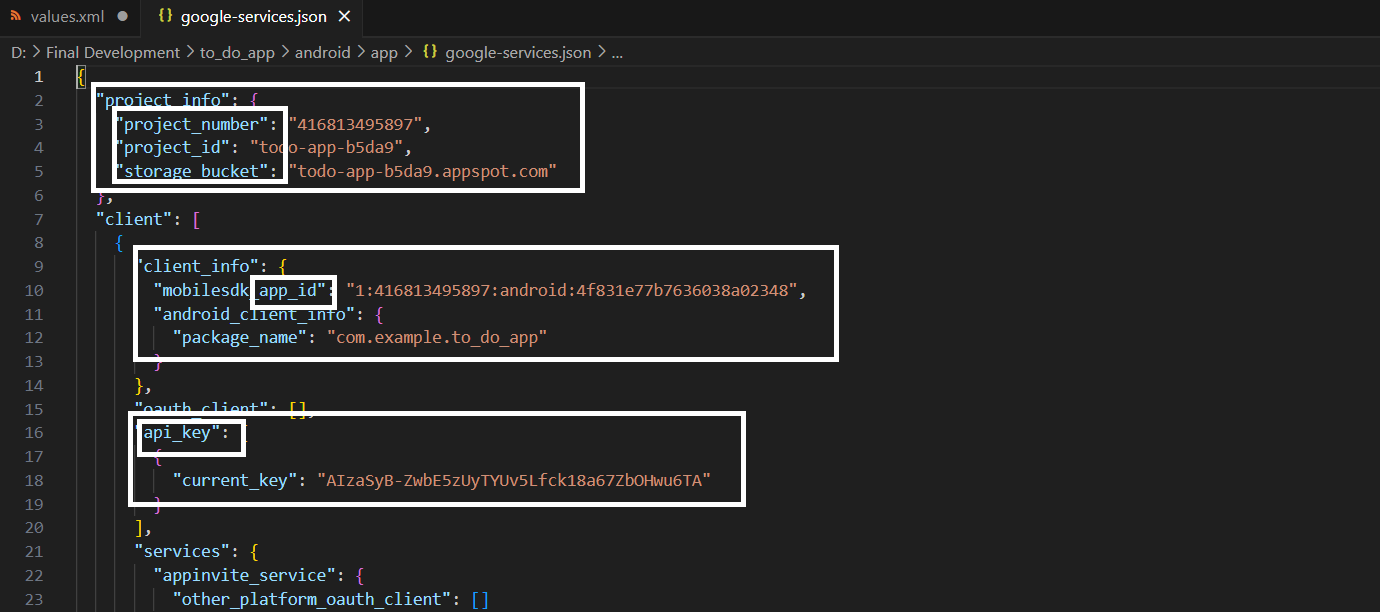
Task: Open the breadcrumb ellipsis symbol picker
Action: [x=617, y=52]
